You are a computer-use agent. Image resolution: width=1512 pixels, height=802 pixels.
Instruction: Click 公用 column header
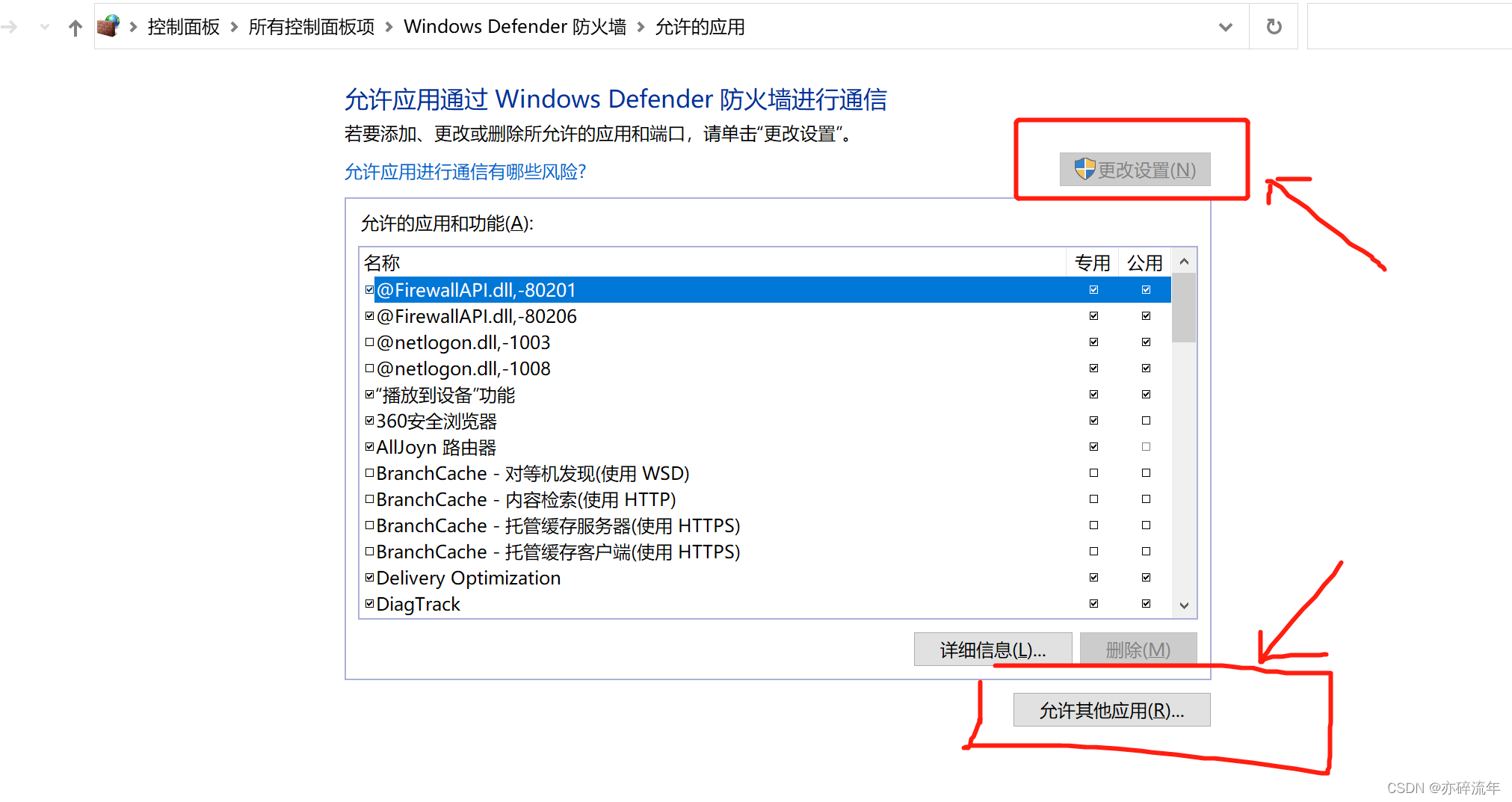[1144, 262]
